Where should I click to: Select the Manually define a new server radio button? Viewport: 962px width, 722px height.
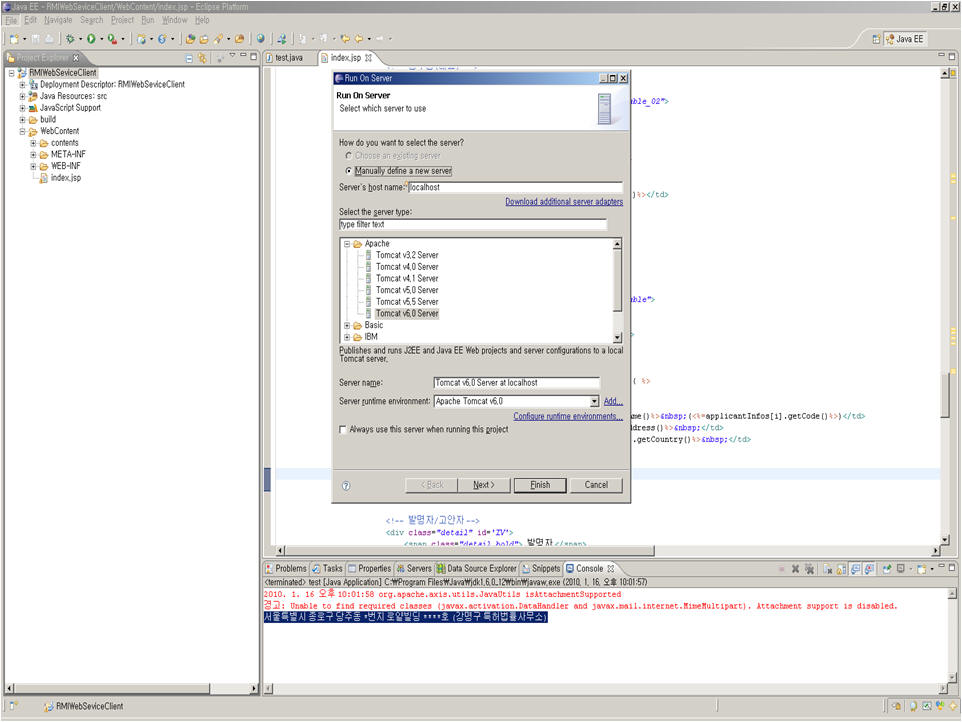tap(349, 170)
